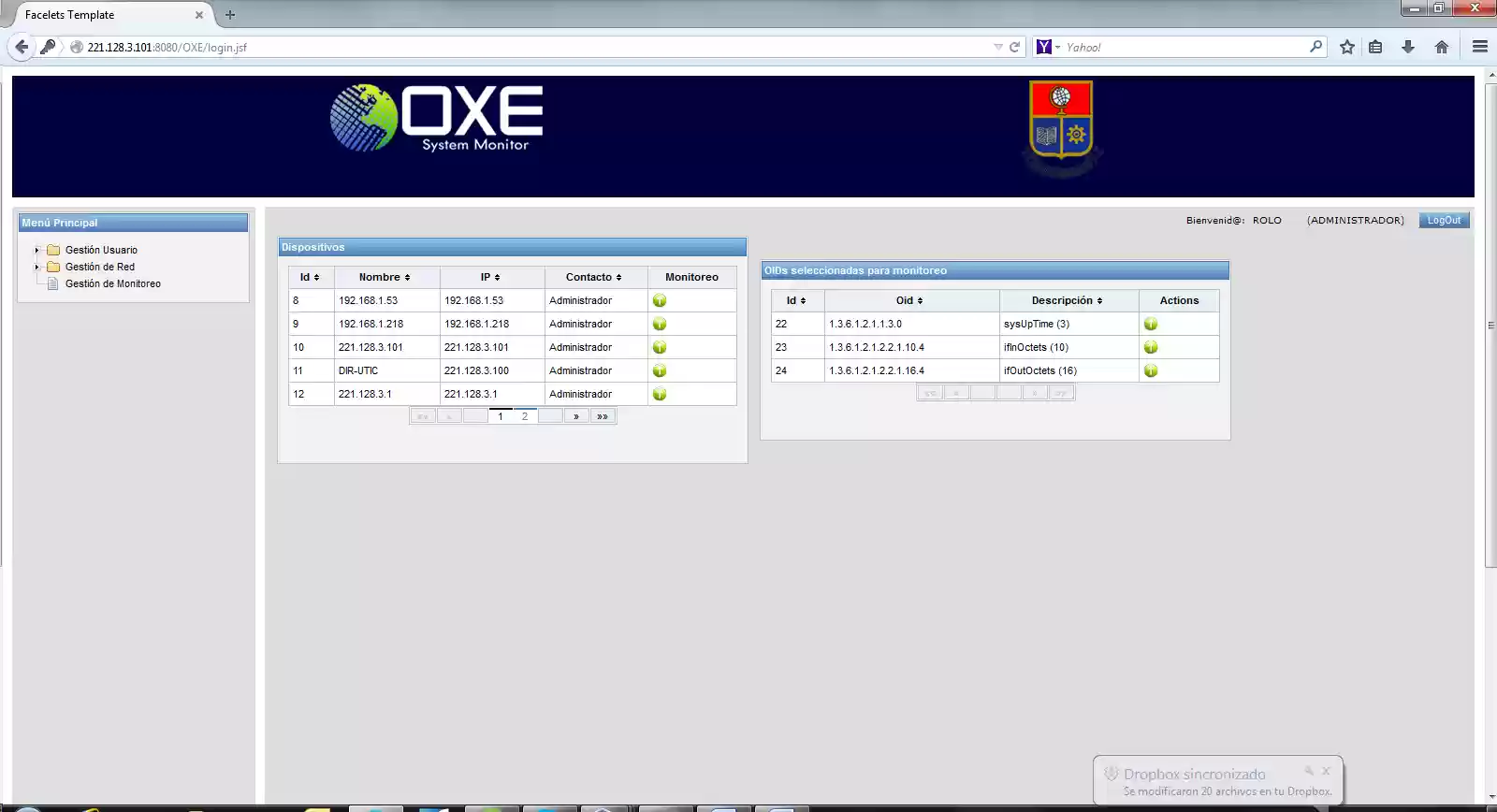Image resolution: width=1497 pixels, height=812 pixels.
Task: Click Dropbox sincronizado notification text
Action: [x=1194, y=774]
